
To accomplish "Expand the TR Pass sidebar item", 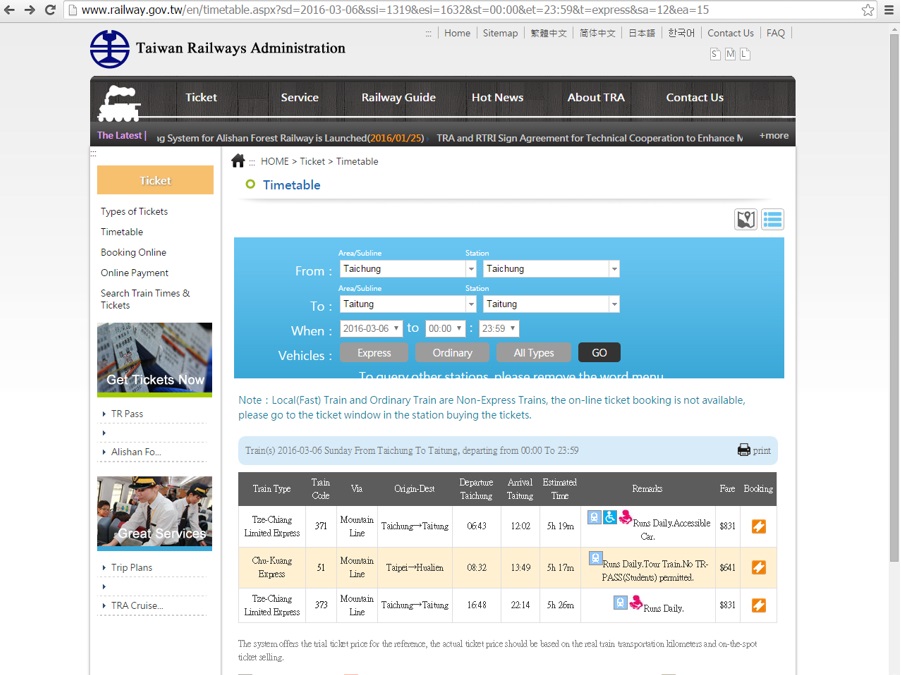I will tap(127, 414).
